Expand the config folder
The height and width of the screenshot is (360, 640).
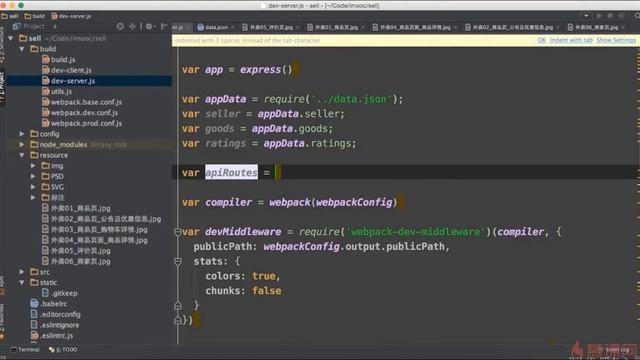(22, 133)
